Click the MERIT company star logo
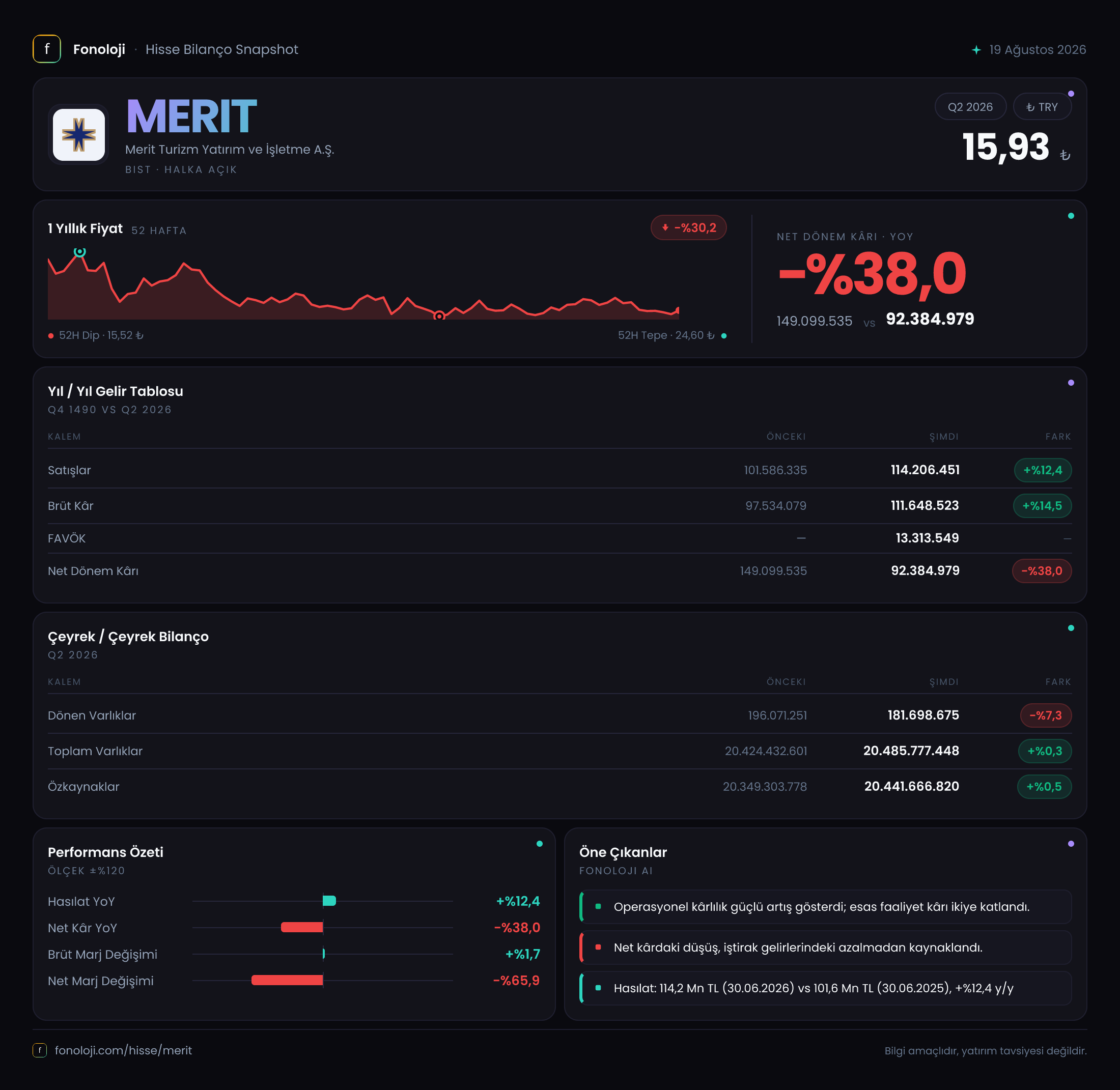 [79, 134]
